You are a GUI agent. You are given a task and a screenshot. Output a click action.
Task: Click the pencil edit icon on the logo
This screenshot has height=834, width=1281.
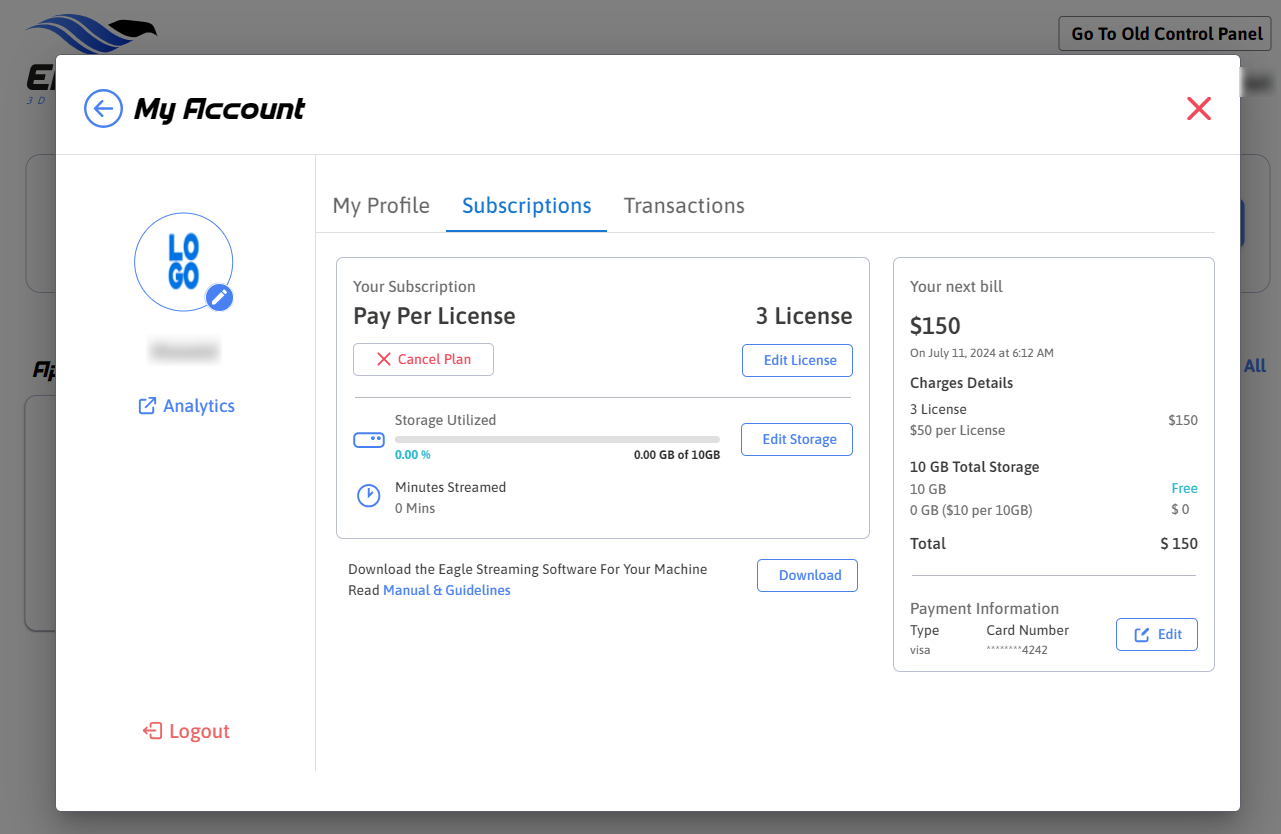(x=220, y=297)
